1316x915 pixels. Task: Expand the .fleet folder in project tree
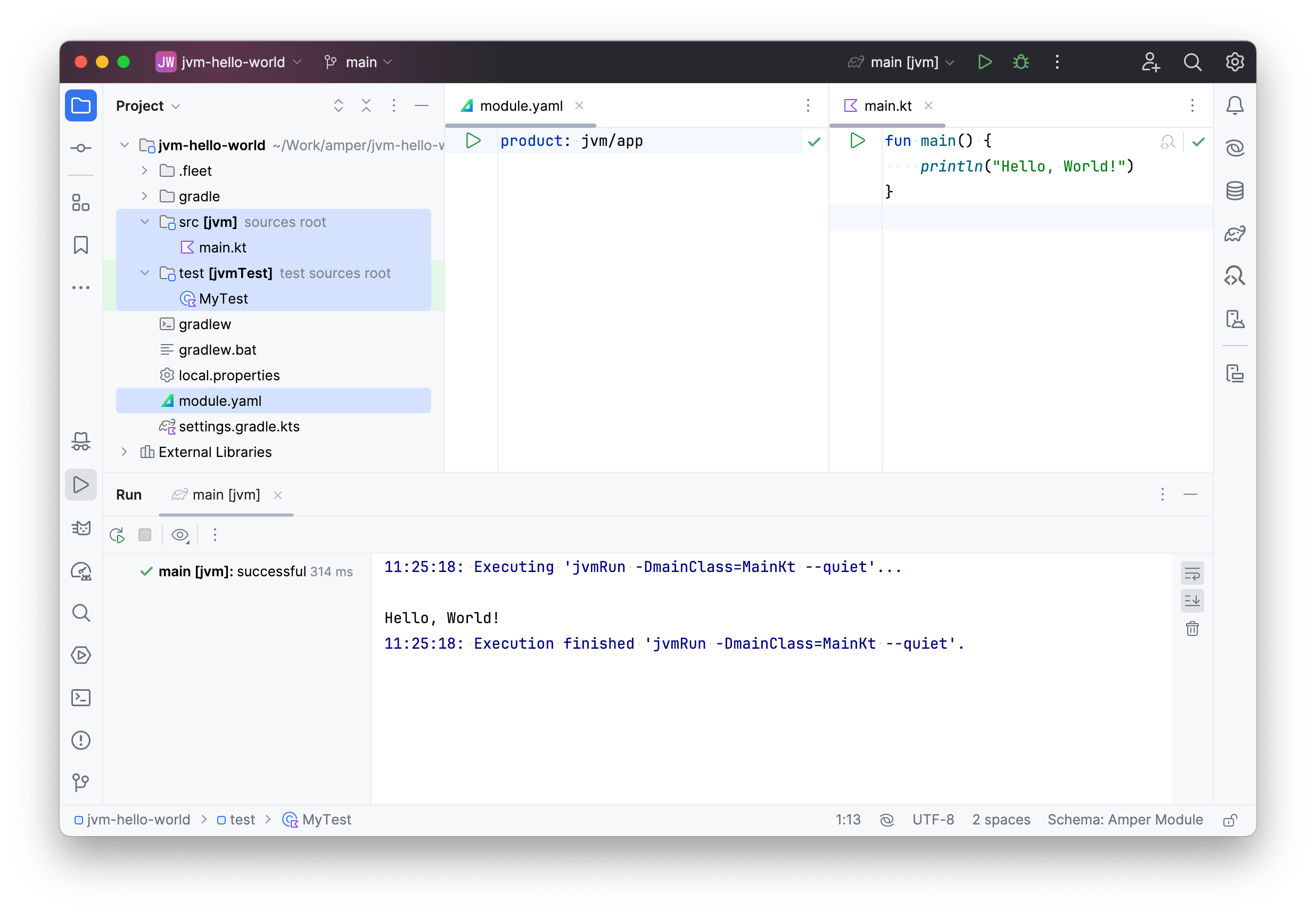(144, 171)
